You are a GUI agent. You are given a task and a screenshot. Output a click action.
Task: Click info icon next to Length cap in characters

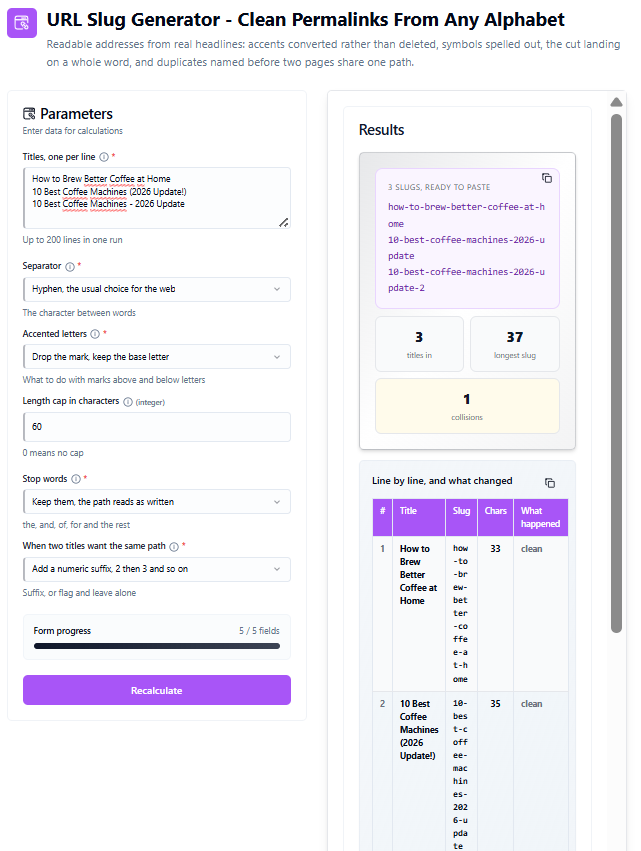(x=128, y=402)
